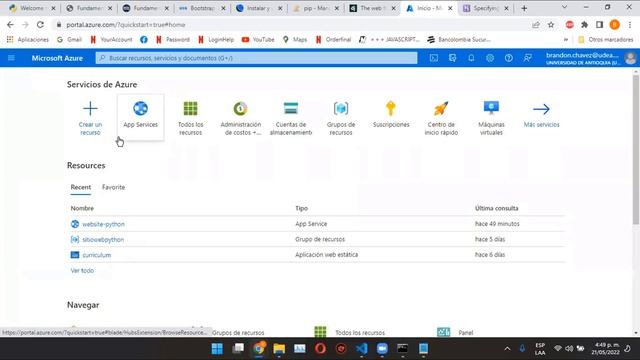
Task: Open Todos los recursos under Navegar
Action: click(360, 333)
